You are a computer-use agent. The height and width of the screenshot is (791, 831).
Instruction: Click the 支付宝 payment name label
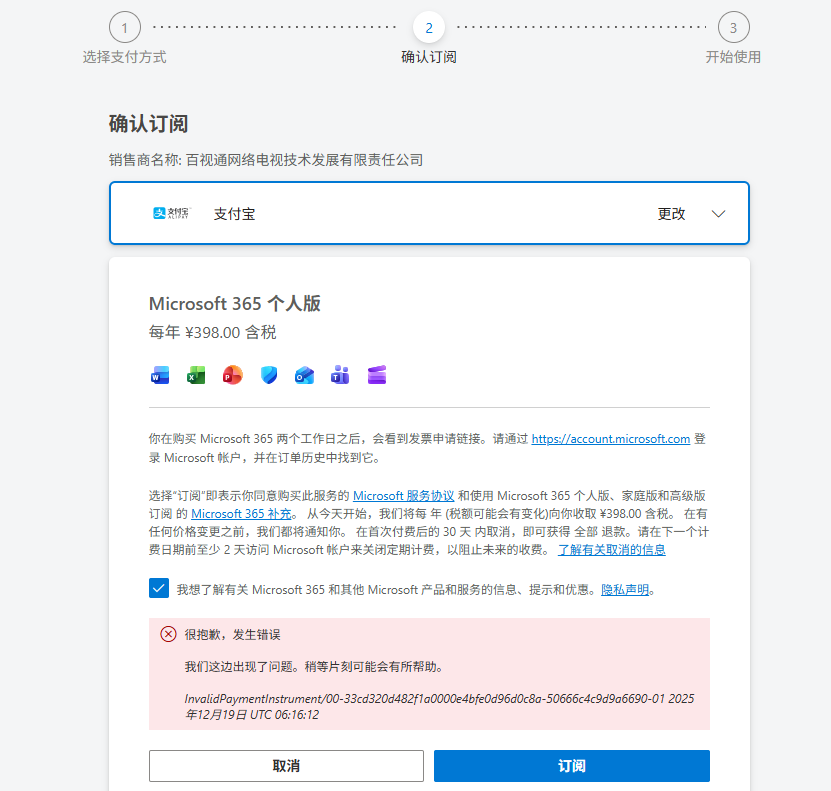click(x=234, y=214)
